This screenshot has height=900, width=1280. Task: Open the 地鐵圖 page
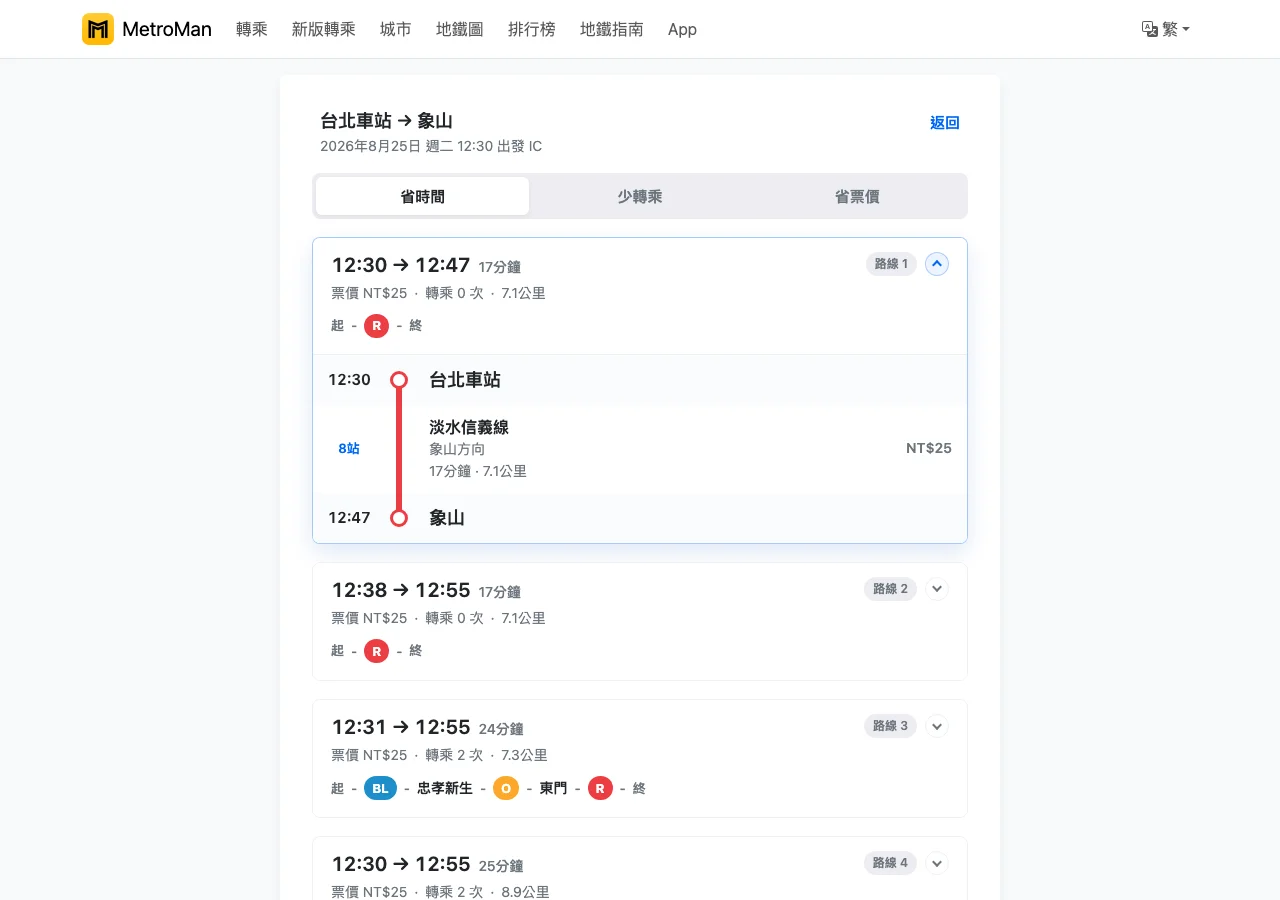click(x=460, y=29)
